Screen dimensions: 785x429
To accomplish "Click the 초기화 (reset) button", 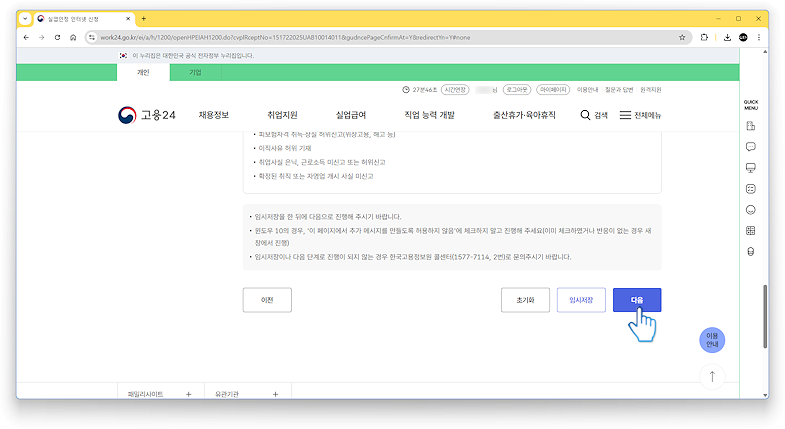I will coord(525,300).
